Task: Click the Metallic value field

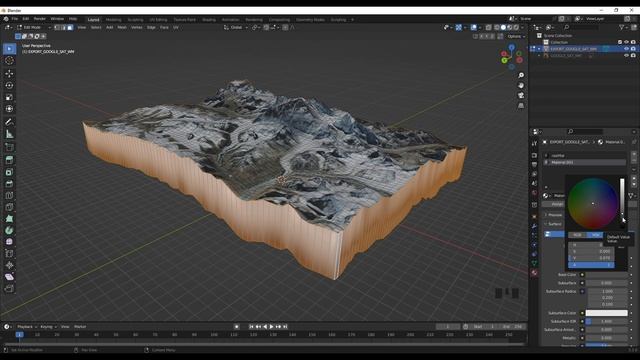Action: coord(607,338)
